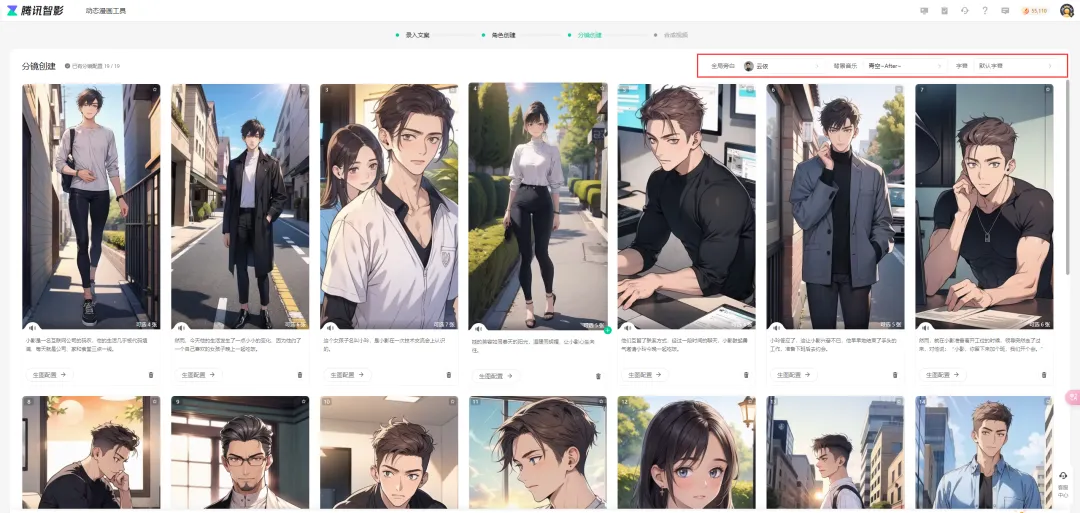Click 生图配置 button on card 3
The height and width of the screenshot is (513, 1080).
pyautogui.click(x=347, y=375)
